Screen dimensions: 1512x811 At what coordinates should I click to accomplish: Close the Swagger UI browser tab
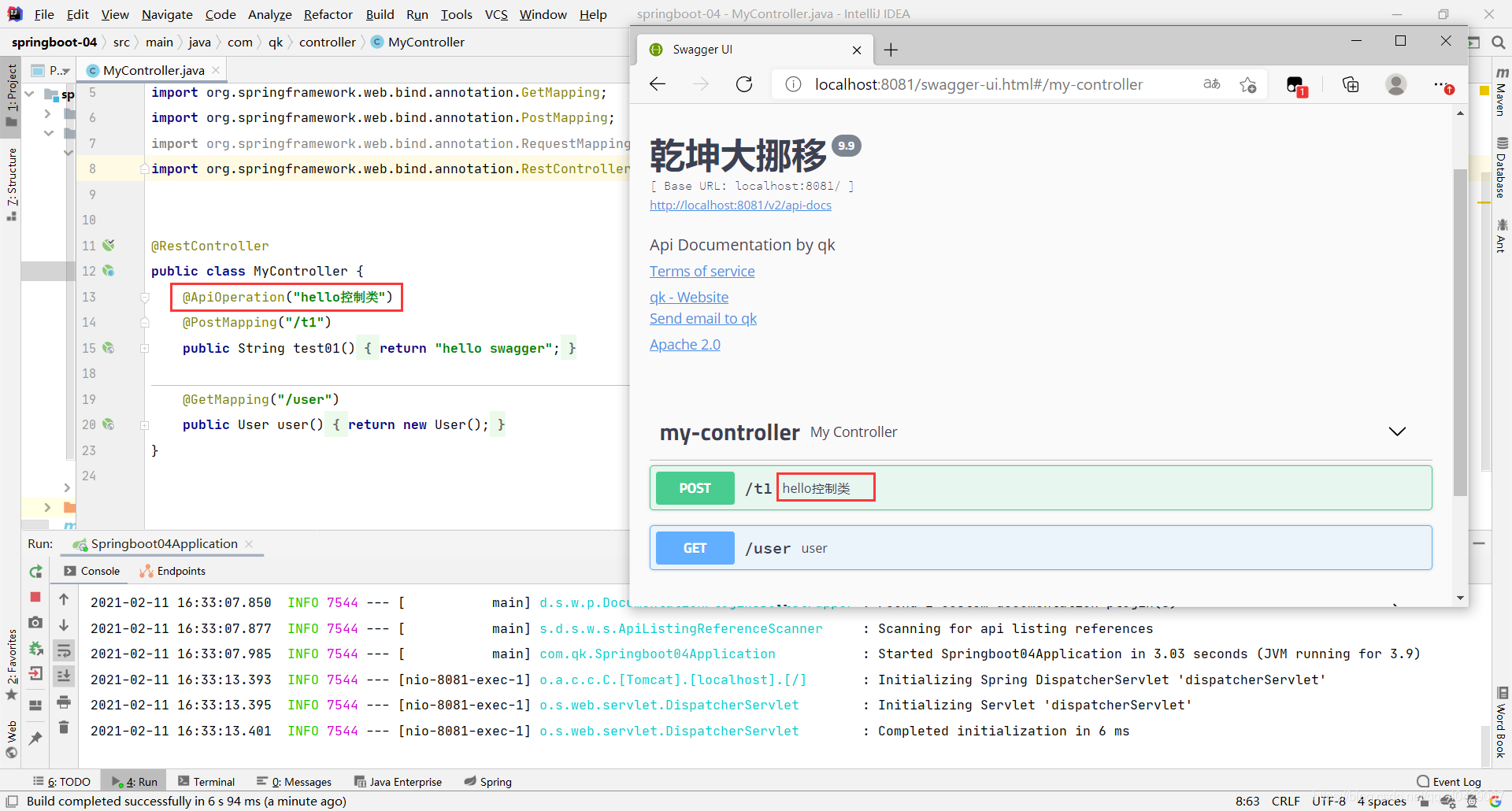pyautogui.click(x=857, y=50)
